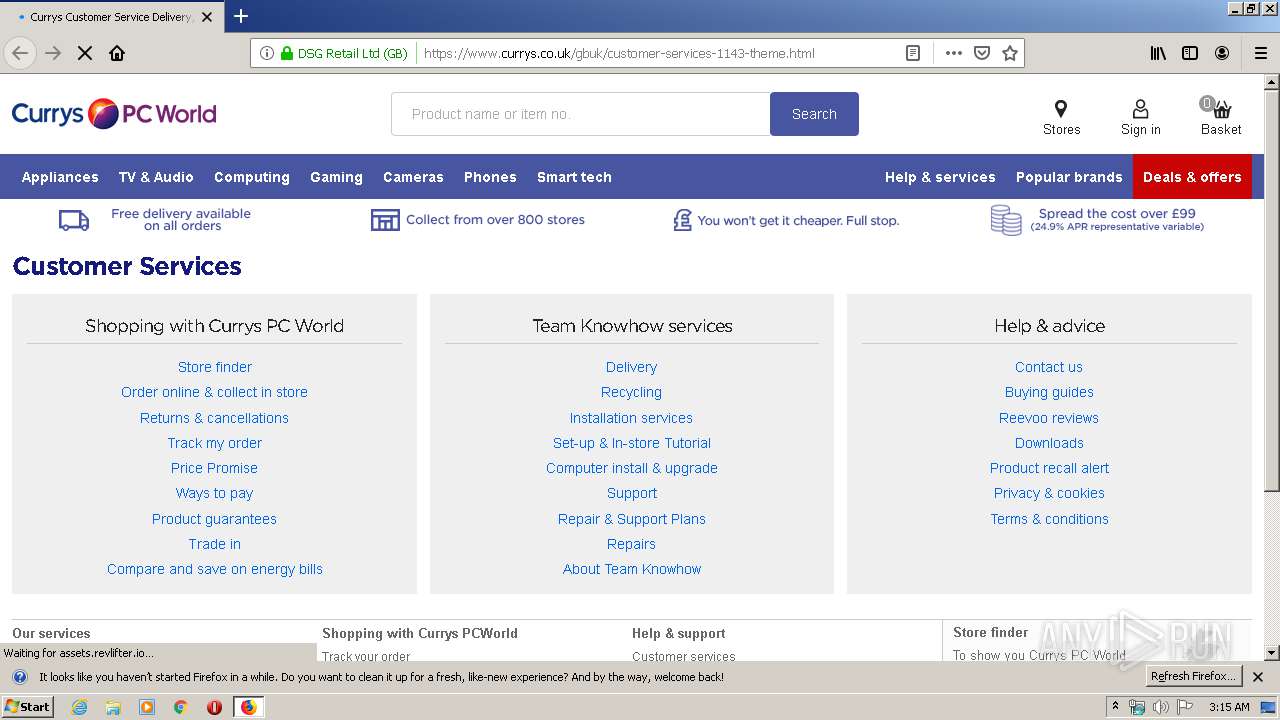Open the Smart tech menu
The width and height of the screenshot is (1280, 720).
click(x=574, y=177)
